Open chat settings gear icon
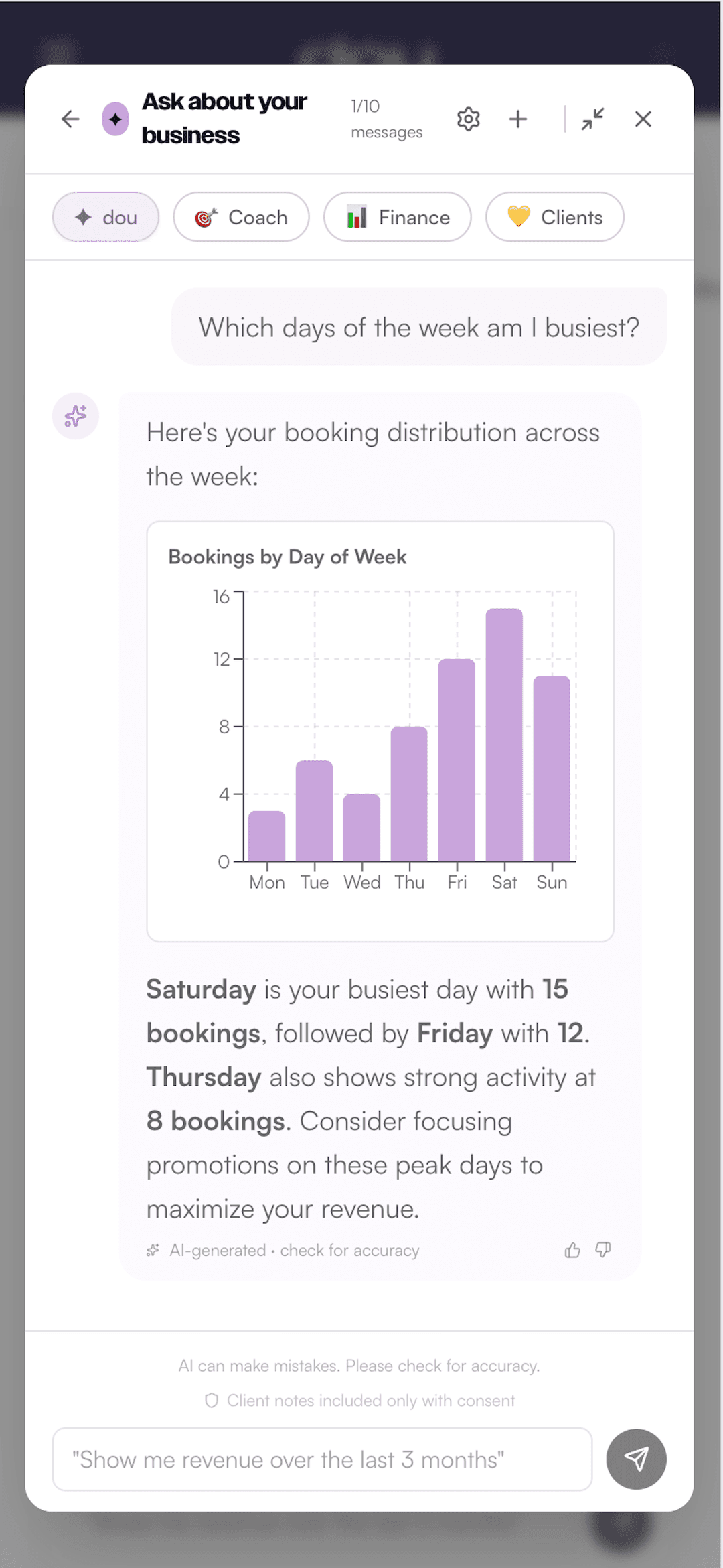Image resolution: width=723 pixels, height=1568 pixels. pyautogui.click(x=469, y=119)
